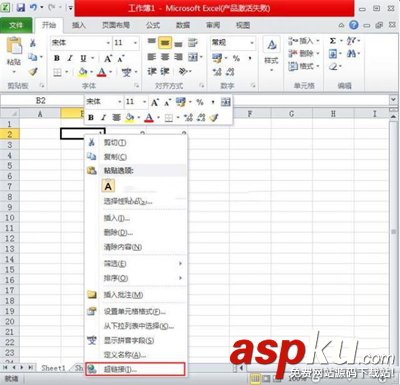This screenshot has width=400, height=385.
Task: Choose 剪切(T) from context menu
Action: tap(136, 142)
